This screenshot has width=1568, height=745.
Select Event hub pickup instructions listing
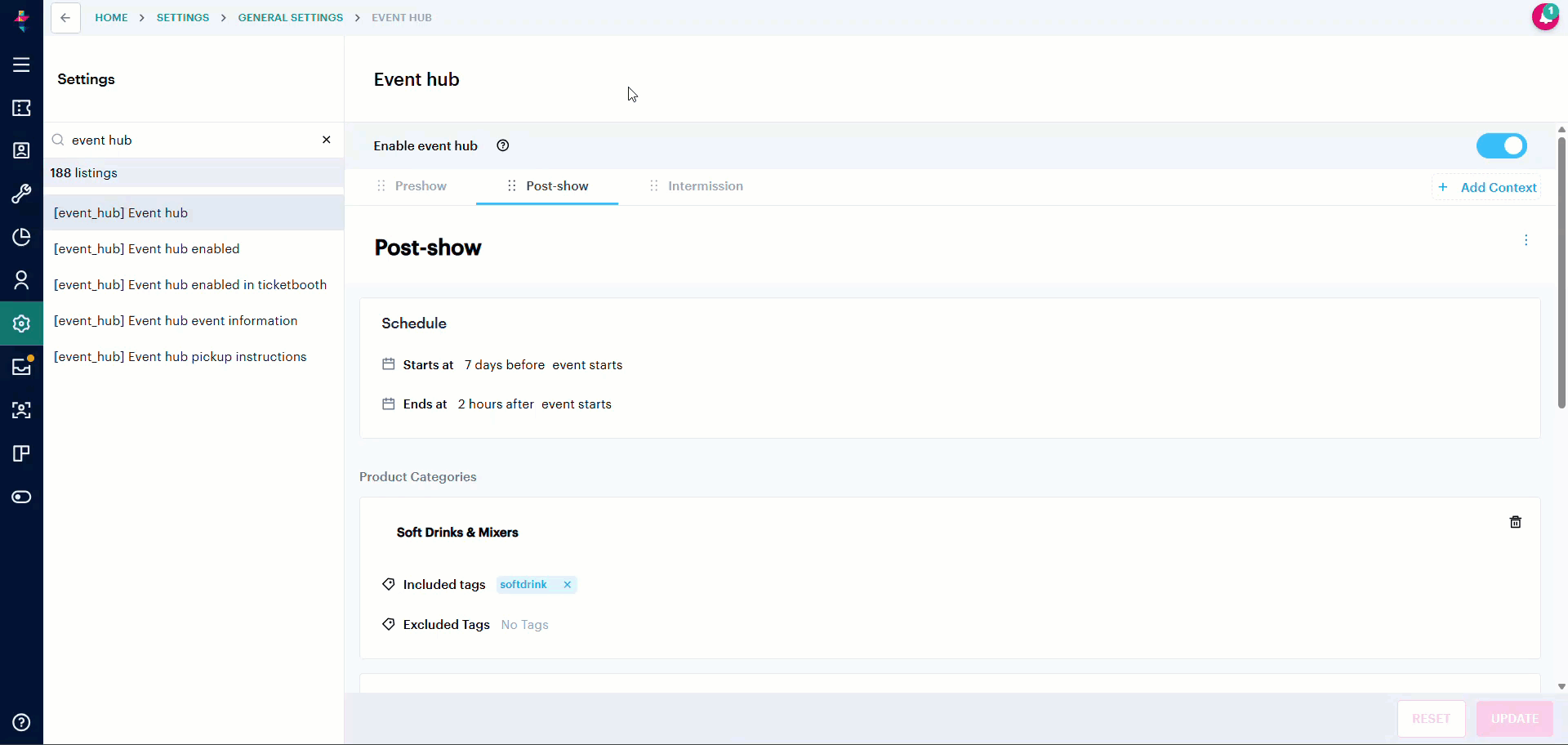click(x=194, y=356)
